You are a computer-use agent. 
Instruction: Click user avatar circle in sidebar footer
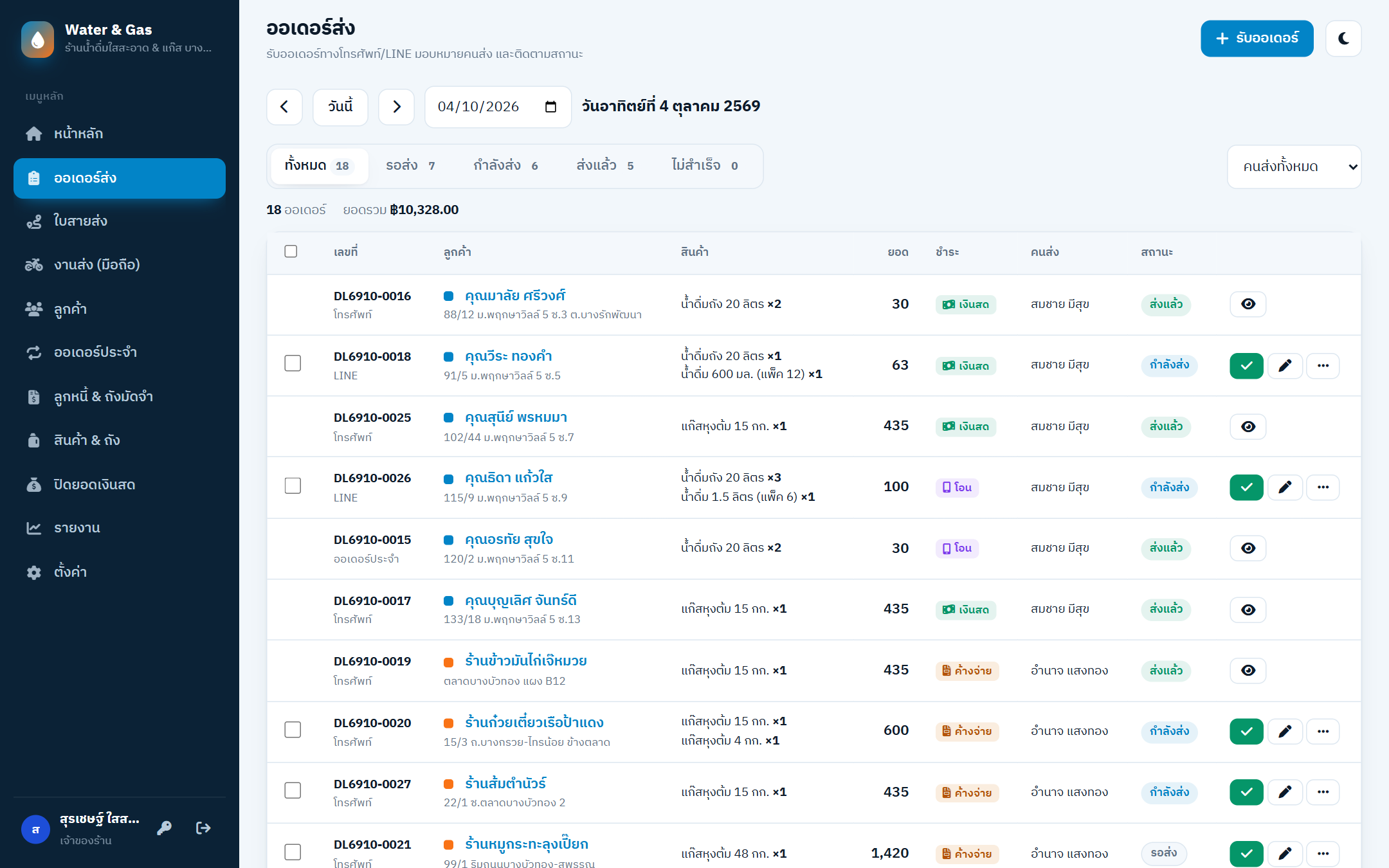(36, 829)
